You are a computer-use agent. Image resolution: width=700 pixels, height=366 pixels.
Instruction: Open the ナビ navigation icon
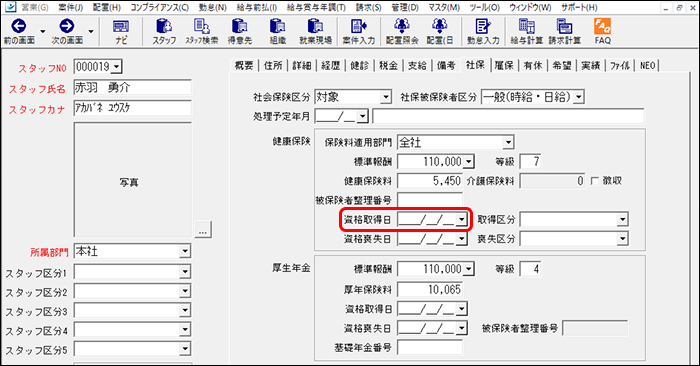pyautogui.click(x=121, y=31)
